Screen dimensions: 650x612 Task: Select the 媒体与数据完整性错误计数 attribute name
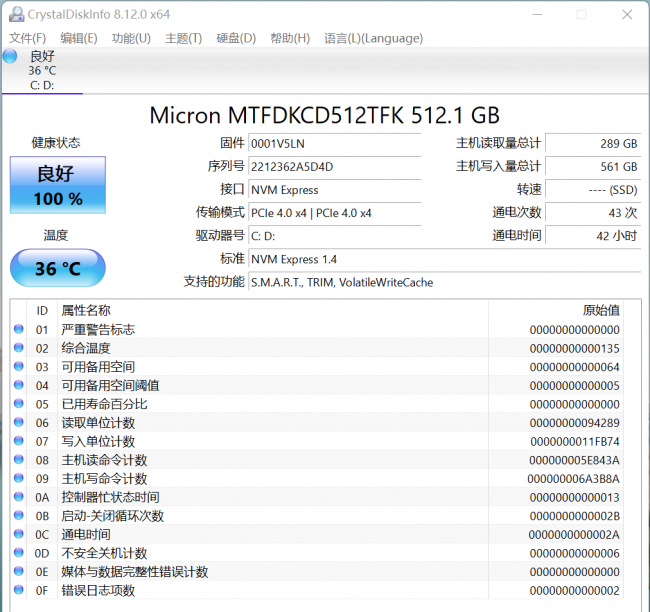coord(135,572)
